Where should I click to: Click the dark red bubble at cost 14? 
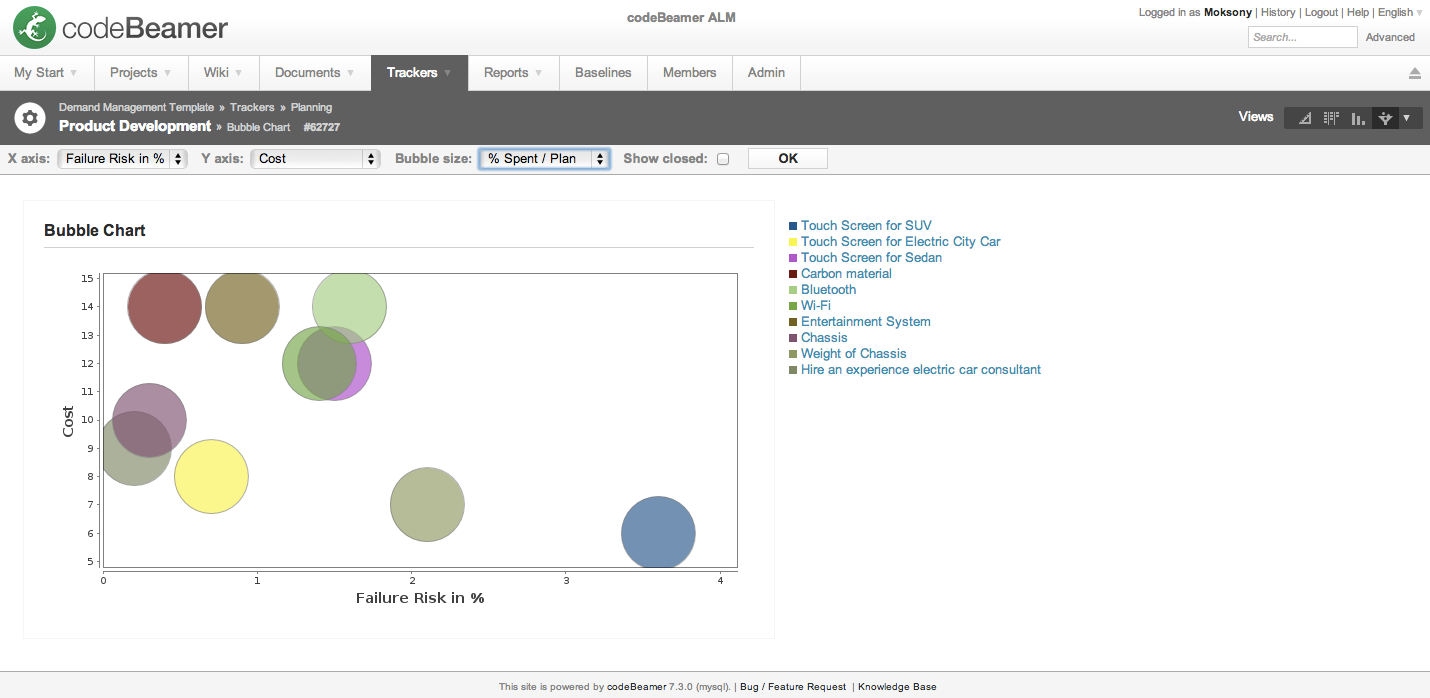pyautogui.click(x=165, y=307)
